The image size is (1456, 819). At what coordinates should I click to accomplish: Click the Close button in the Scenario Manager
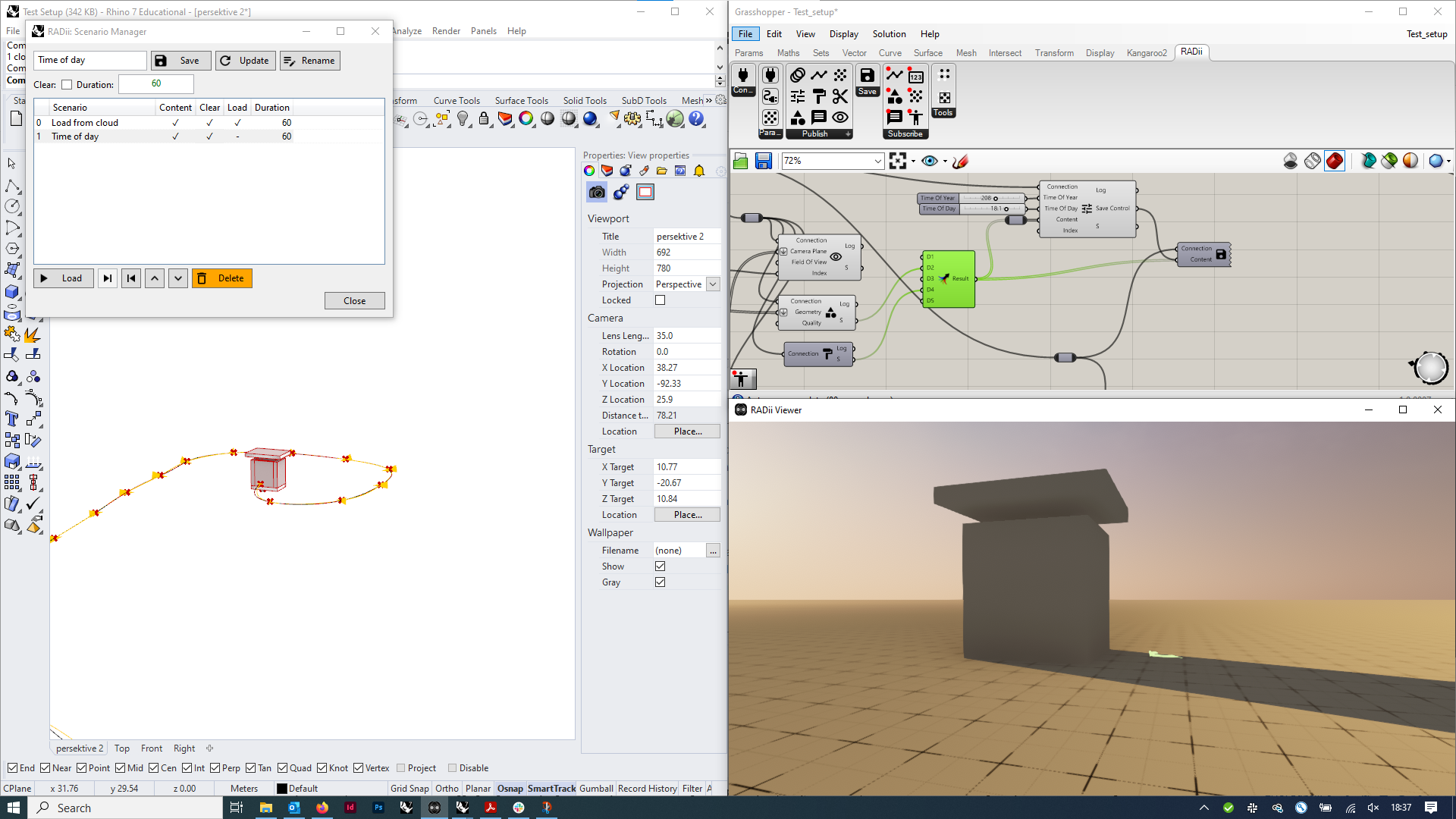point(355,301)
